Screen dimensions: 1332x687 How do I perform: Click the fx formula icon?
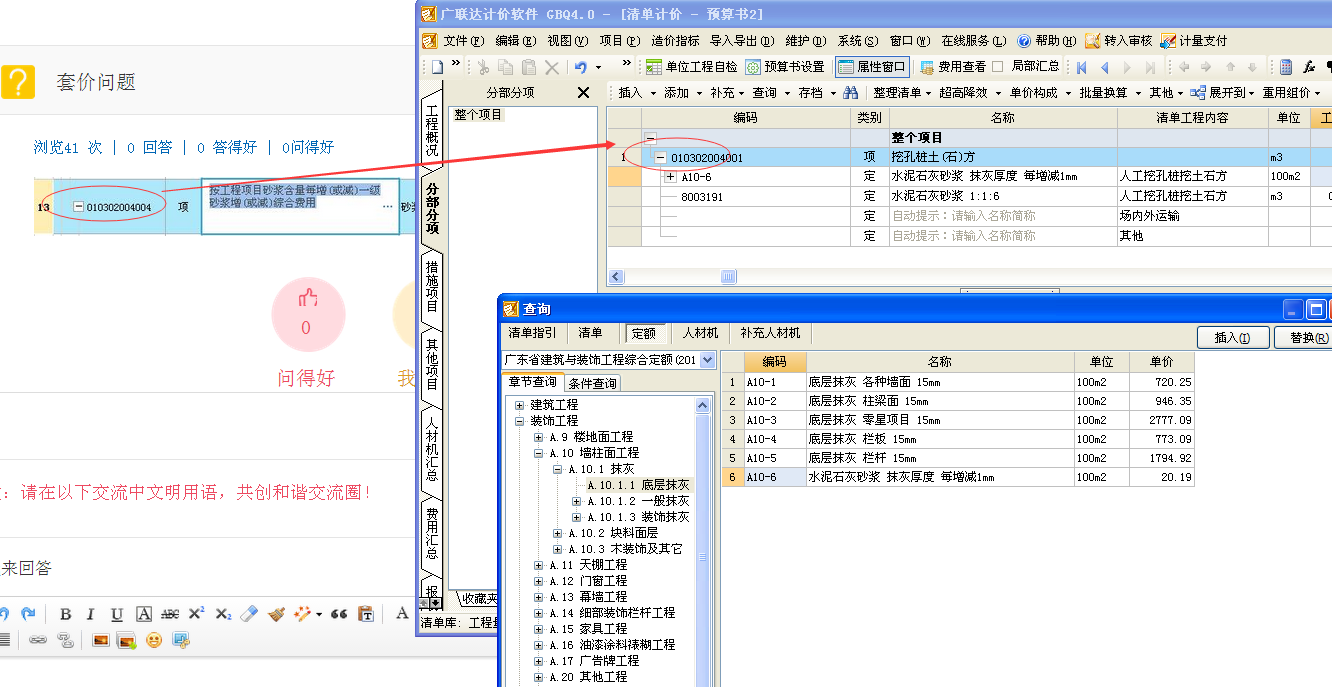pyautogui.click(x=1309, y=67)
